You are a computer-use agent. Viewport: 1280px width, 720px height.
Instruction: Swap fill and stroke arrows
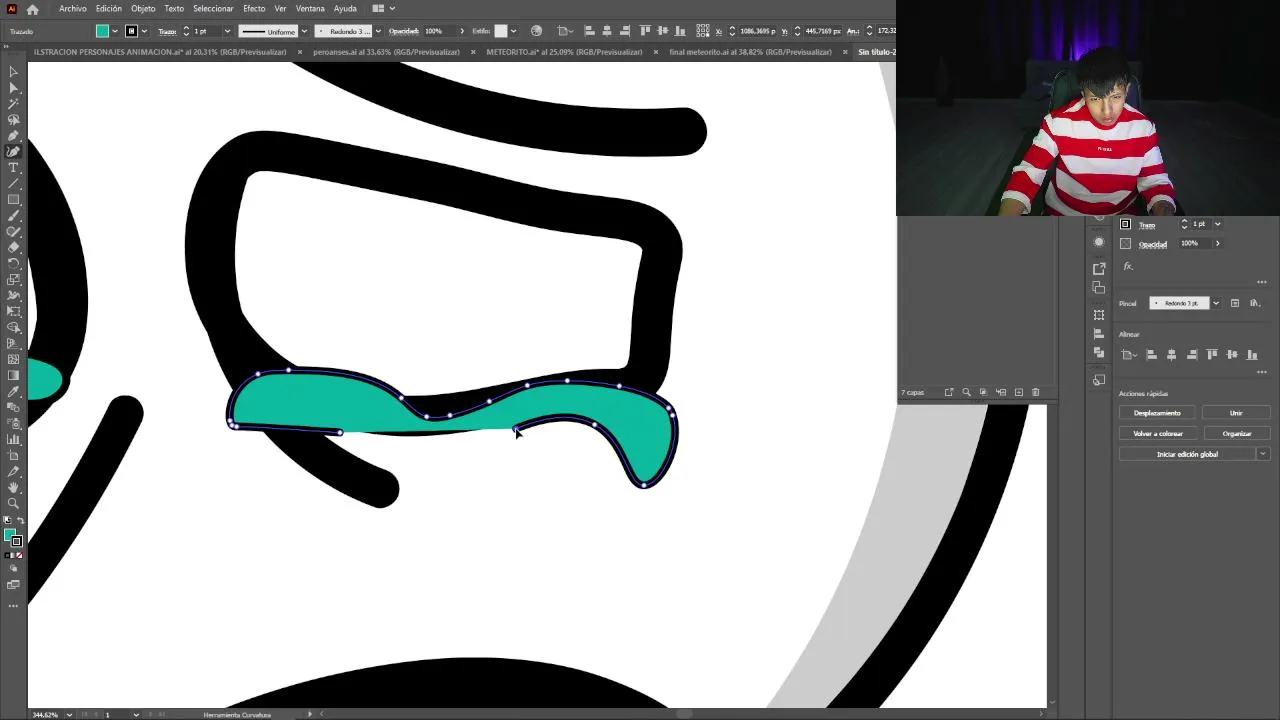20,522
